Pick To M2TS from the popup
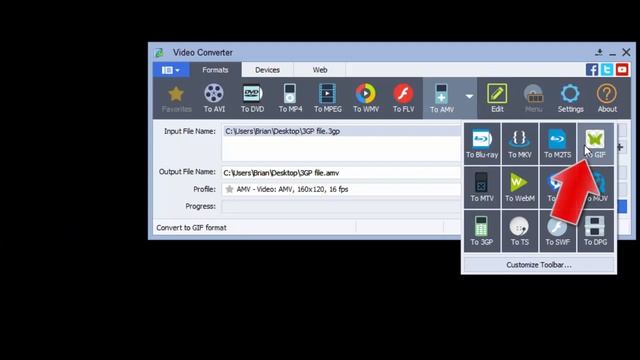 (x=558, y=144)
